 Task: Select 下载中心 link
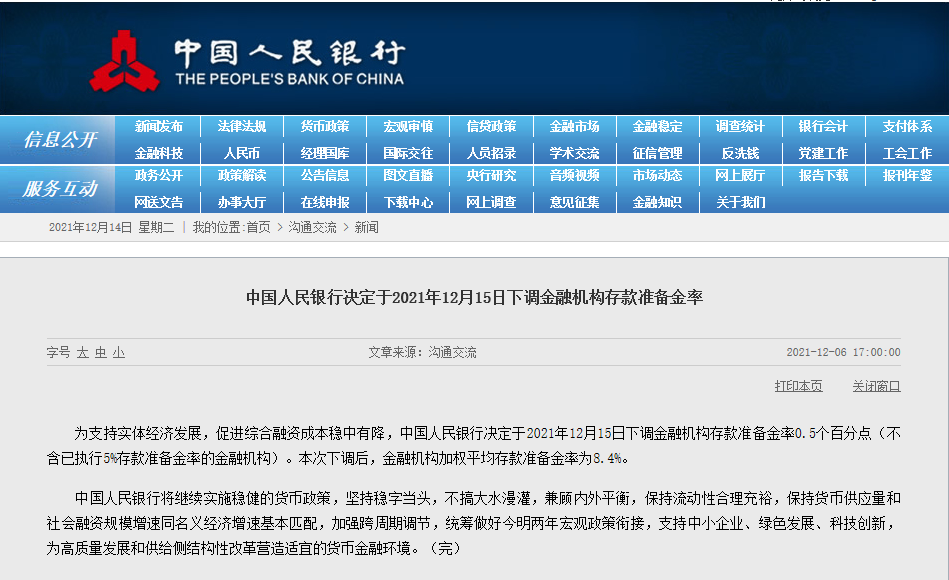coord(408,202)
